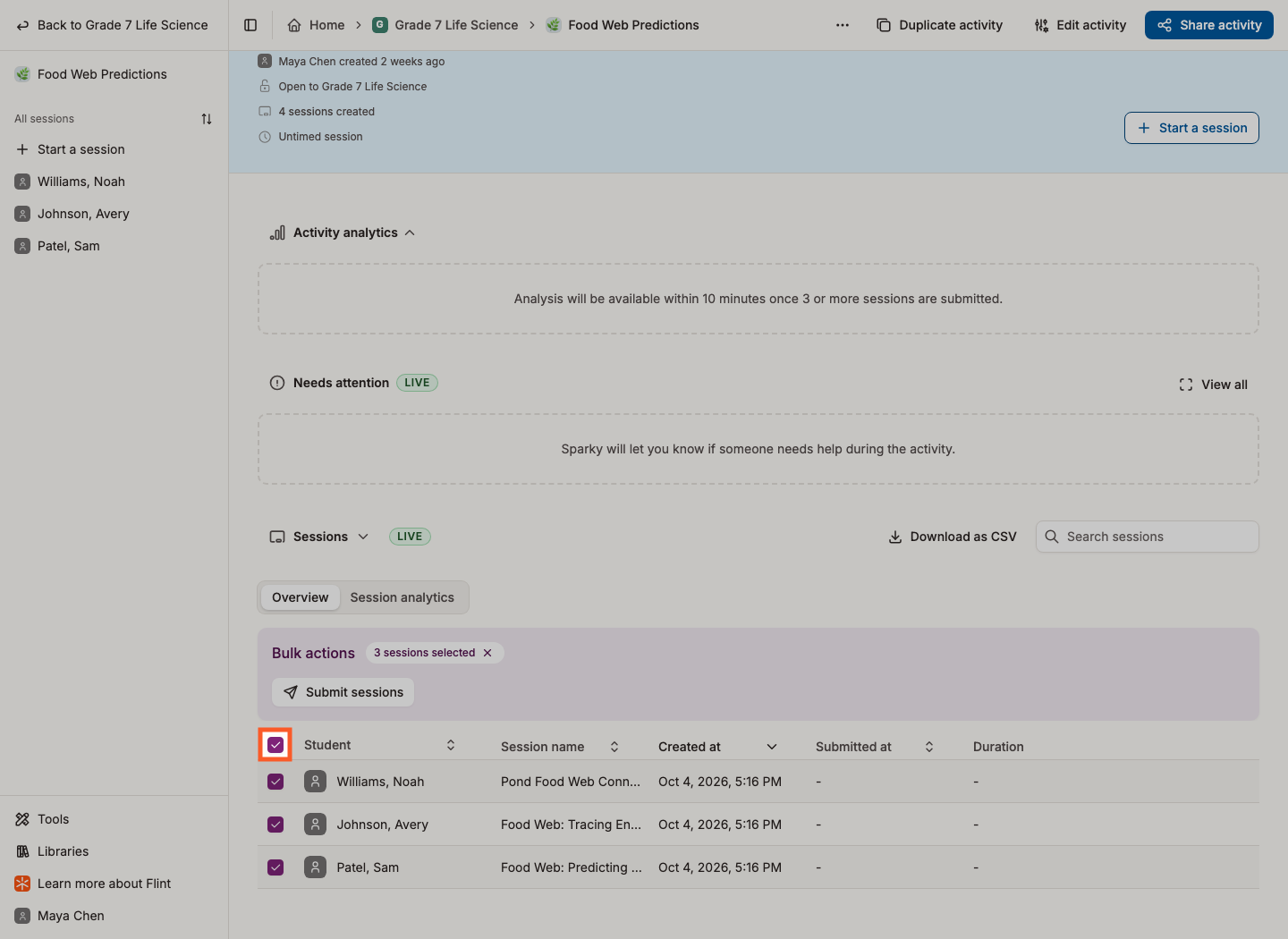Click the outlined Start a session button
Image resolution: width=1288 pixels, height=939 pixels.
pyautogui.click(x=1191, y=128)
